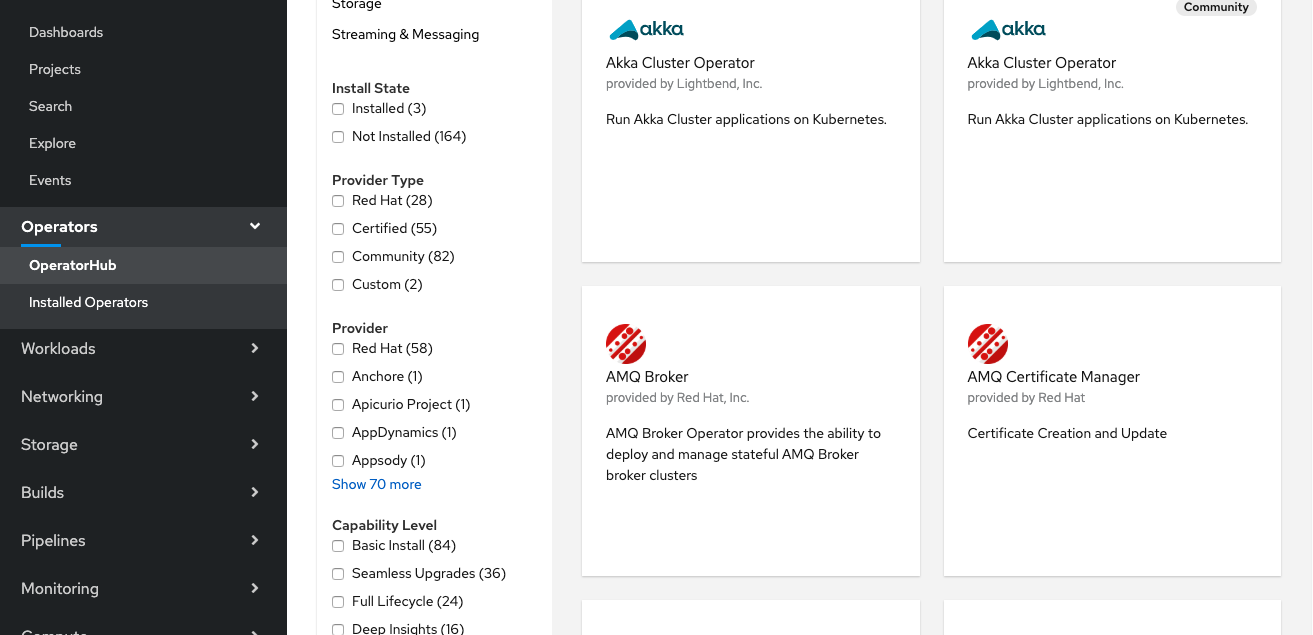Open Dashboards in the sidebar
This screenshot has width=1313, height=635.
(66, 32)
